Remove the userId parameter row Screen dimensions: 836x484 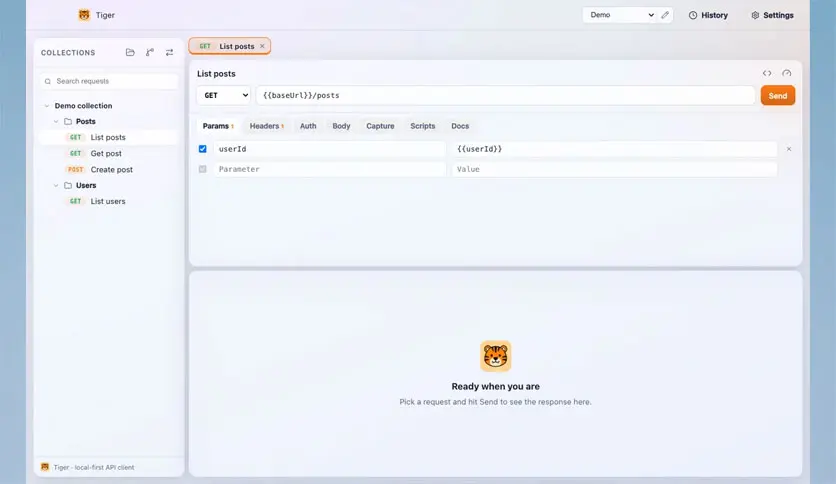789,149
